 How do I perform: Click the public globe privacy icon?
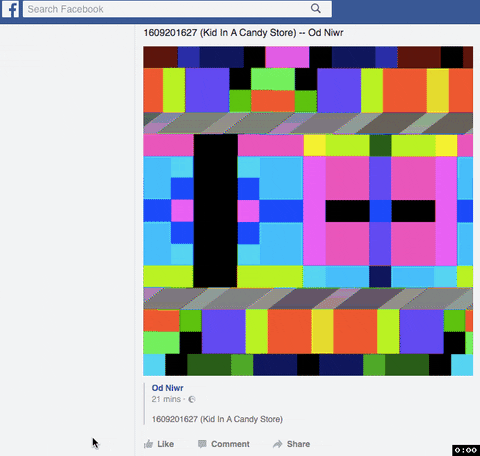tap(192, 399)
